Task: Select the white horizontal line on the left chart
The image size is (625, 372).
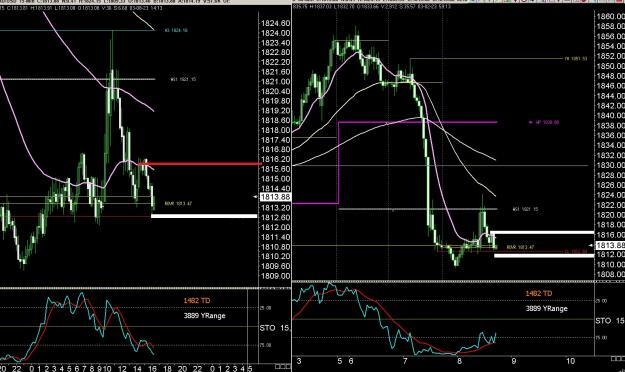Action: (x=204, y=216)
